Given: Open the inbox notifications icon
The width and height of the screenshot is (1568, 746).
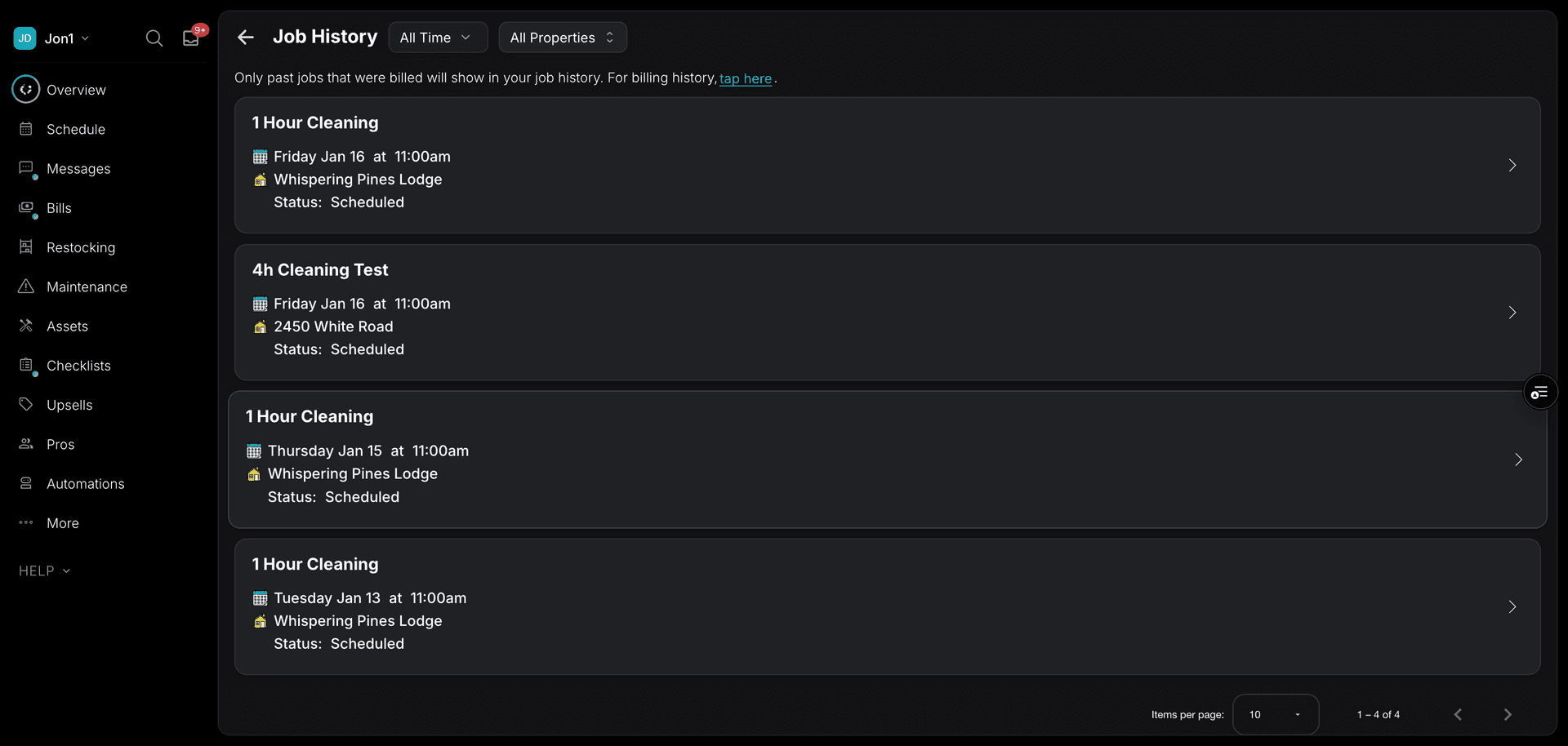Looking at the screenshot, I should pyautogui.click(x=191, y=38).
